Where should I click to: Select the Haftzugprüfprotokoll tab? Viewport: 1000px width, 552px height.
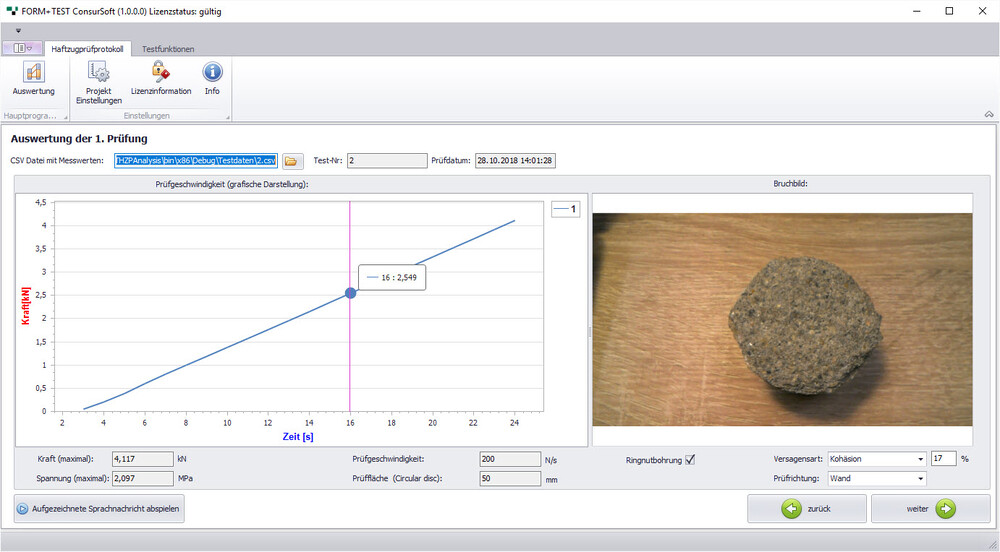click(87, 48)
